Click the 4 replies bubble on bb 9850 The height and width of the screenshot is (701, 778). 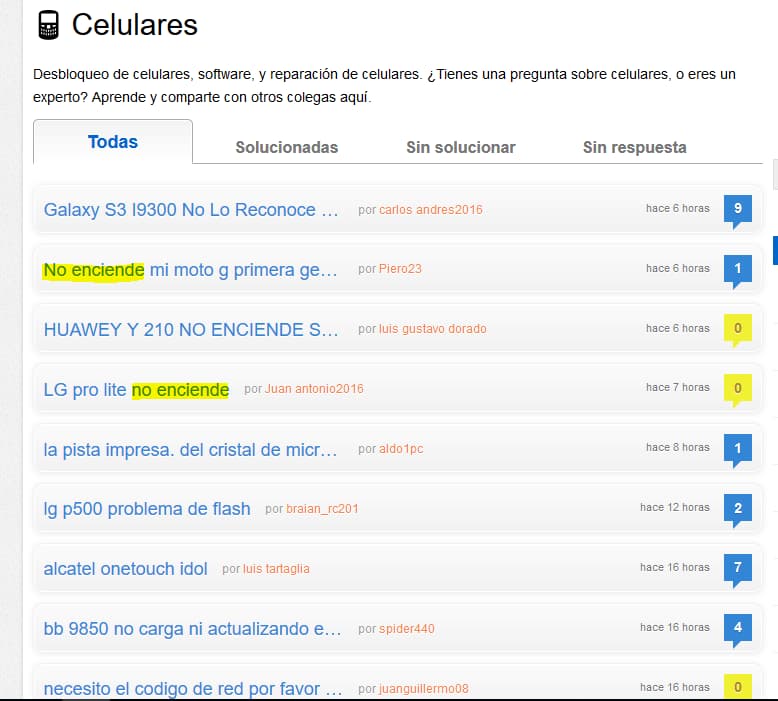(738, 628)
